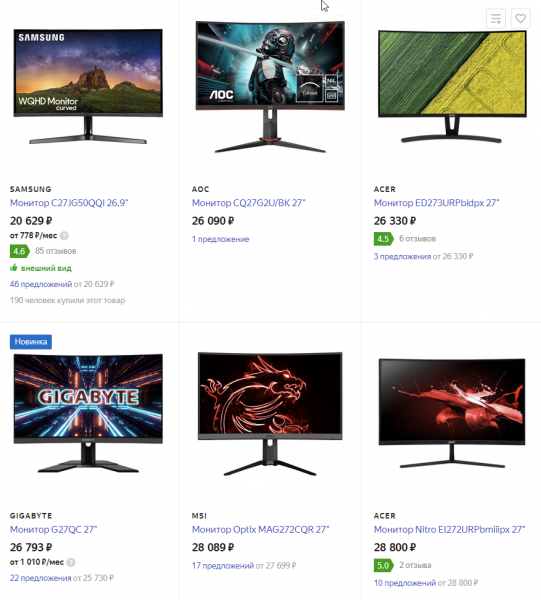Screen dimensions: 541x600
Task: Open Монитор ED273URPbidpx 27" product page
Action: [x=437, y=203]
